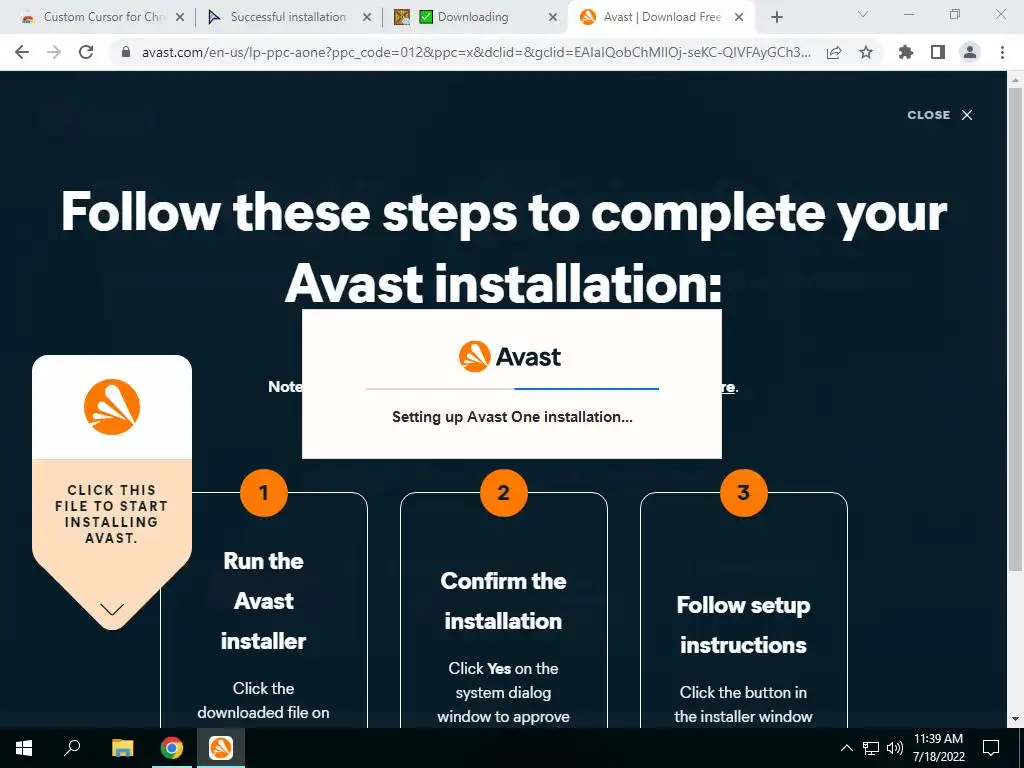Open Windows taskbar search
This screenshot has height=768, width=1024.
click(x=72, y=748)
